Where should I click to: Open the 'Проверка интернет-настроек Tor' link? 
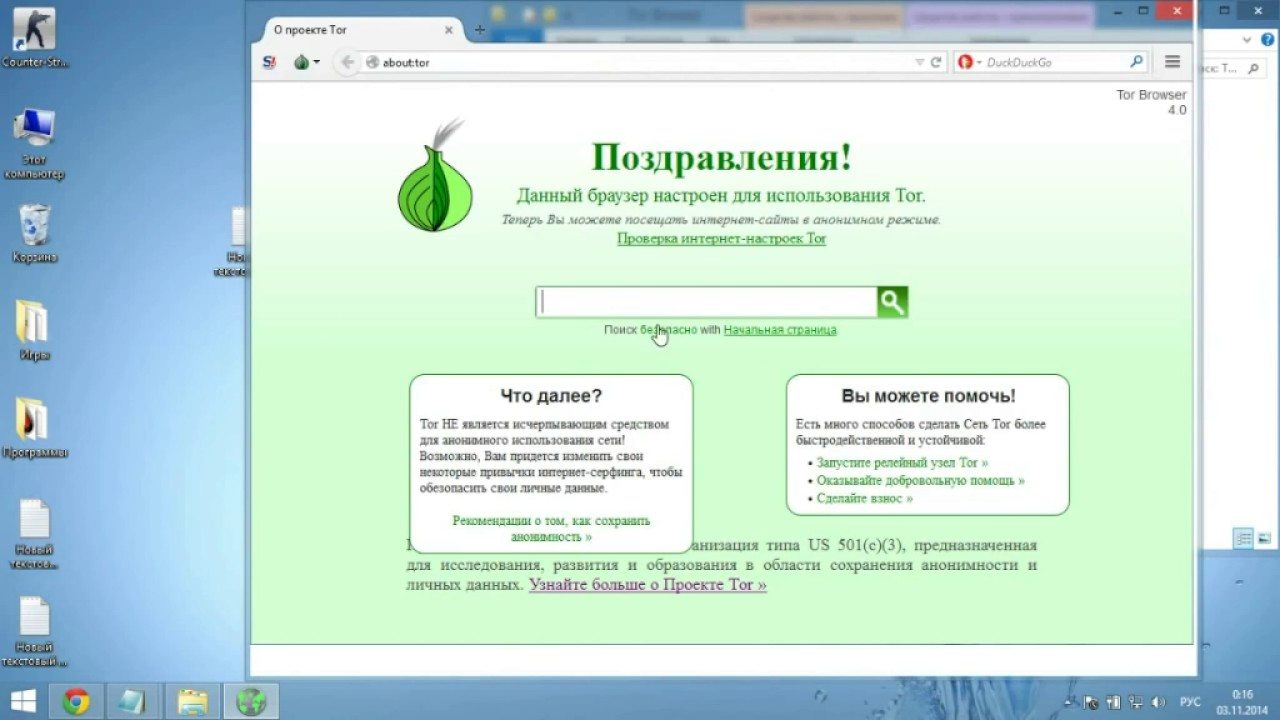click(721, 238)
